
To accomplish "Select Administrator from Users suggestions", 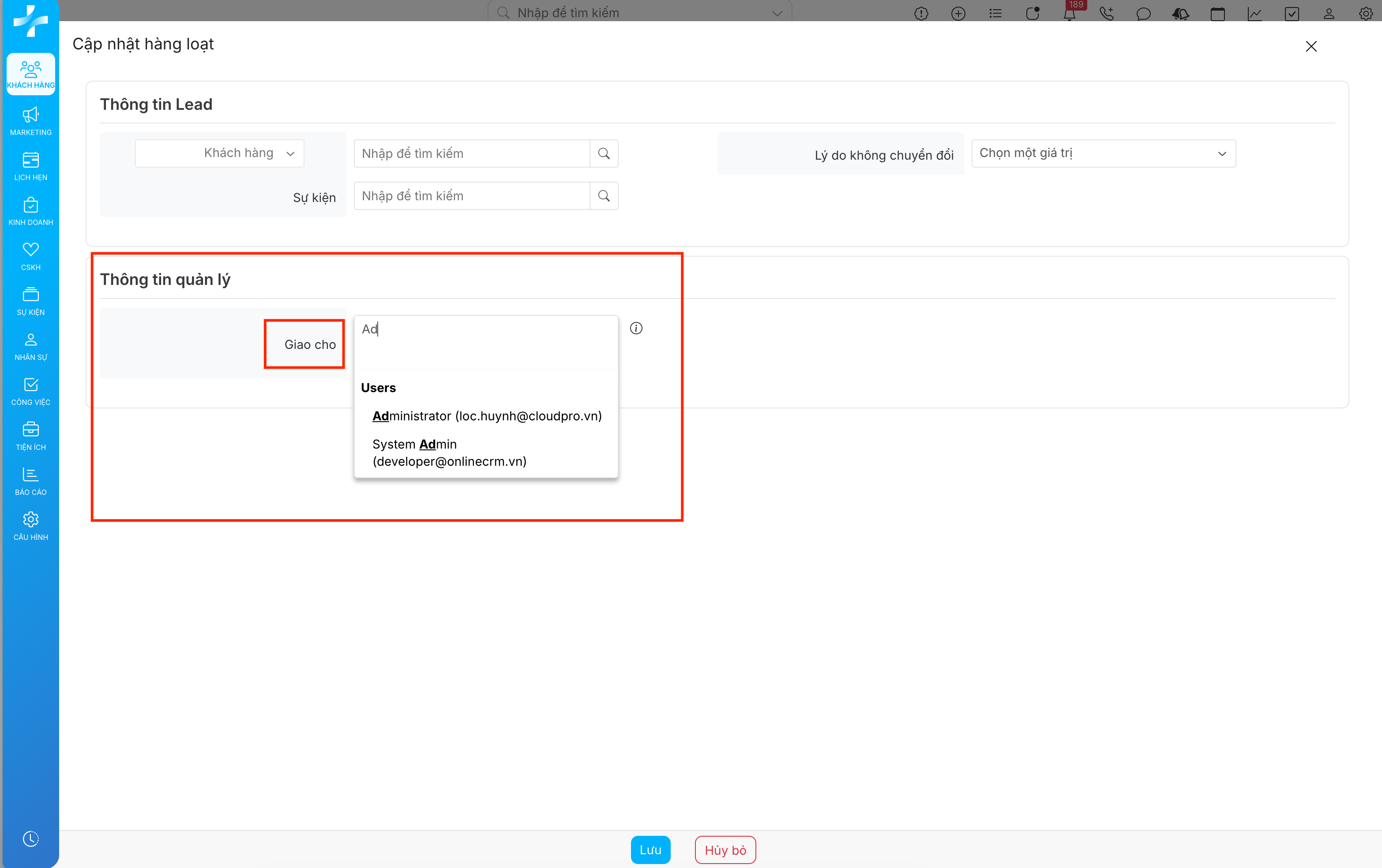I will point(487,416).
